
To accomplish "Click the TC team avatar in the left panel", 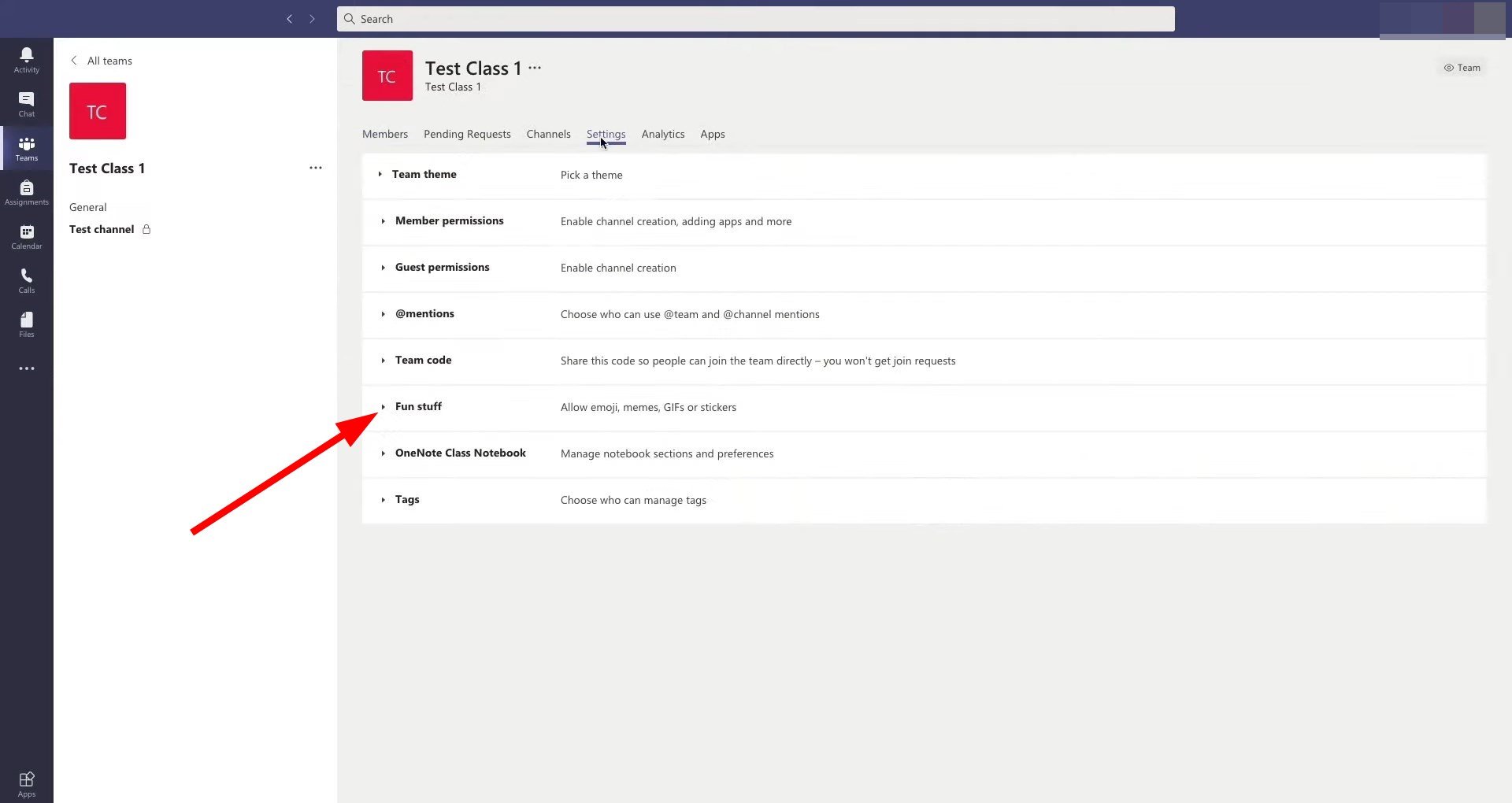I will (x=98, y=111).
